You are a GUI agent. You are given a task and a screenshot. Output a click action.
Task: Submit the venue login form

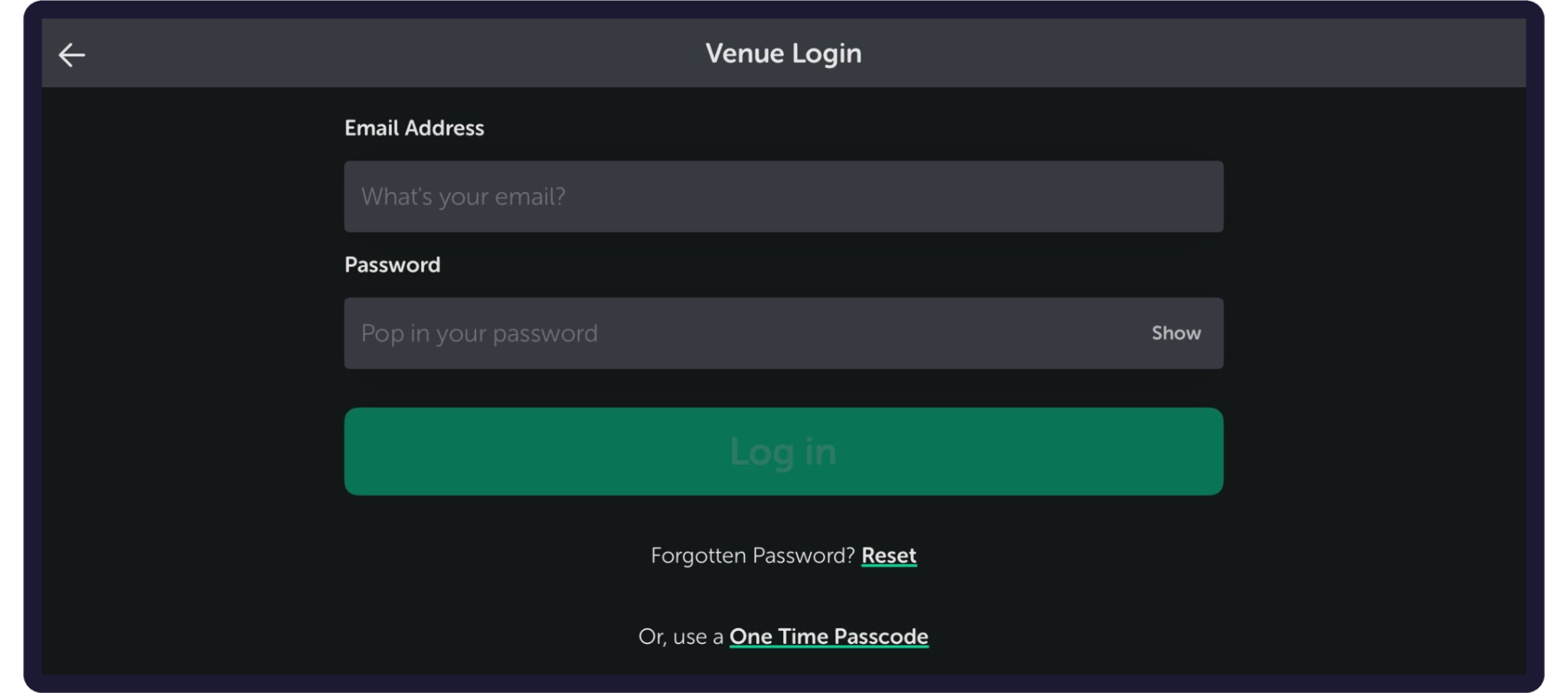[x=783, y=451]
